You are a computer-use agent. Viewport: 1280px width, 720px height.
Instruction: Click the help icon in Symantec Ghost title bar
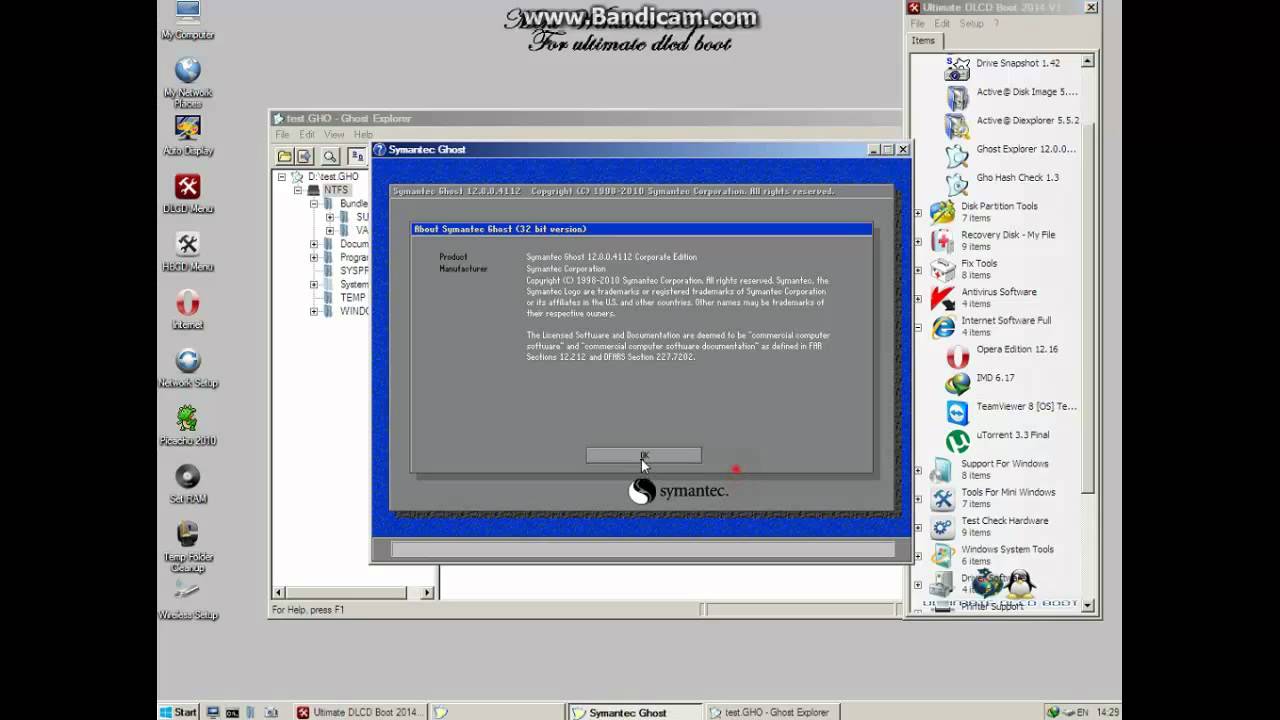click(379, 149)
